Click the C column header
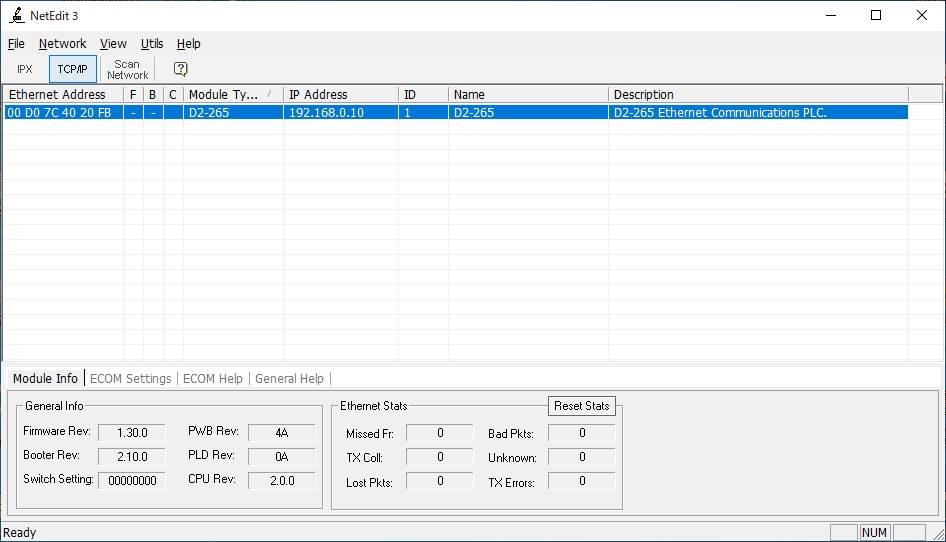This screenshot has height=542, width=946. (173, 95)
